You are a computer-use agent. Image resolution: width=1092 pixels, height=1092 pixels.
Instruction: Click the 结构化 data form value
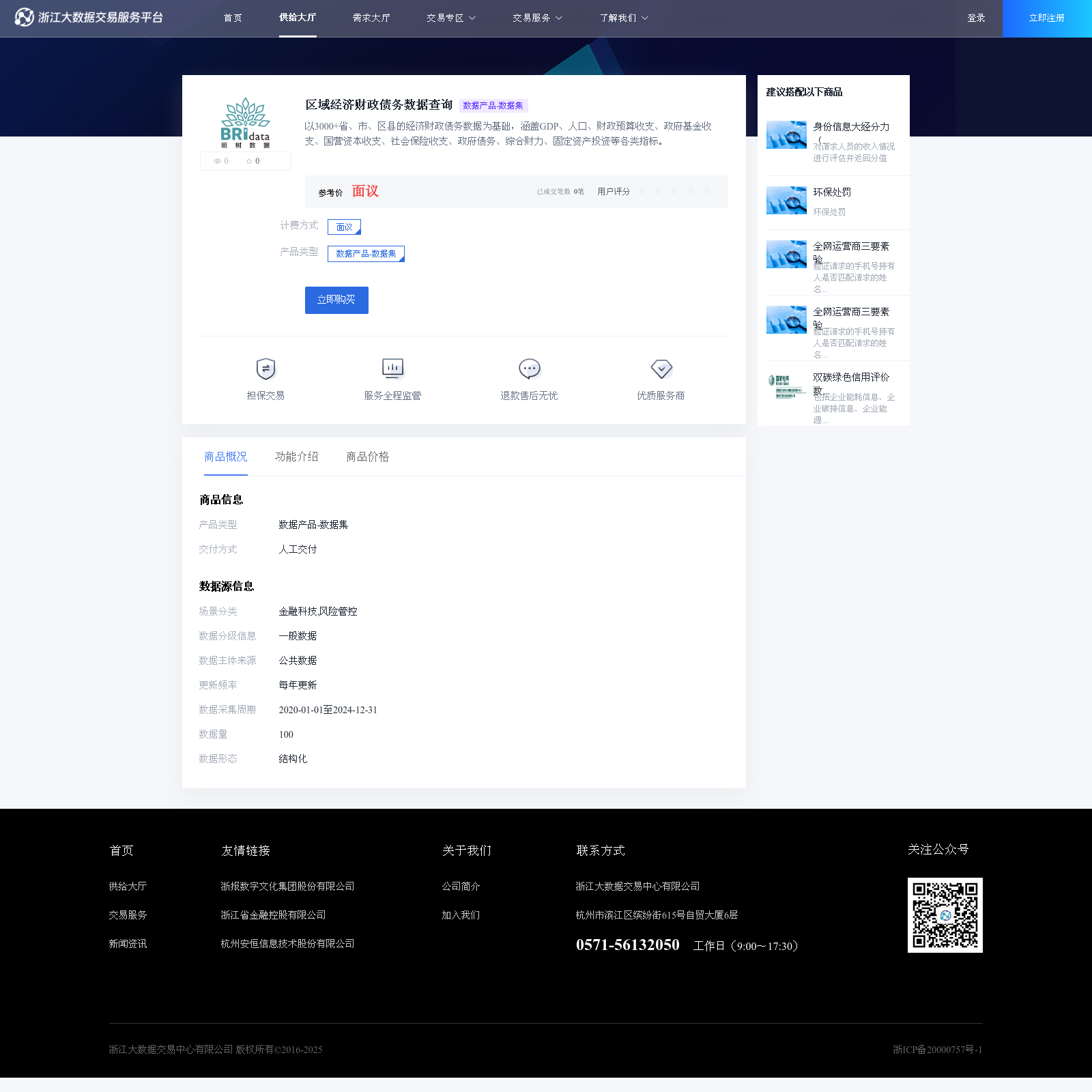click(x=293, y=759)
